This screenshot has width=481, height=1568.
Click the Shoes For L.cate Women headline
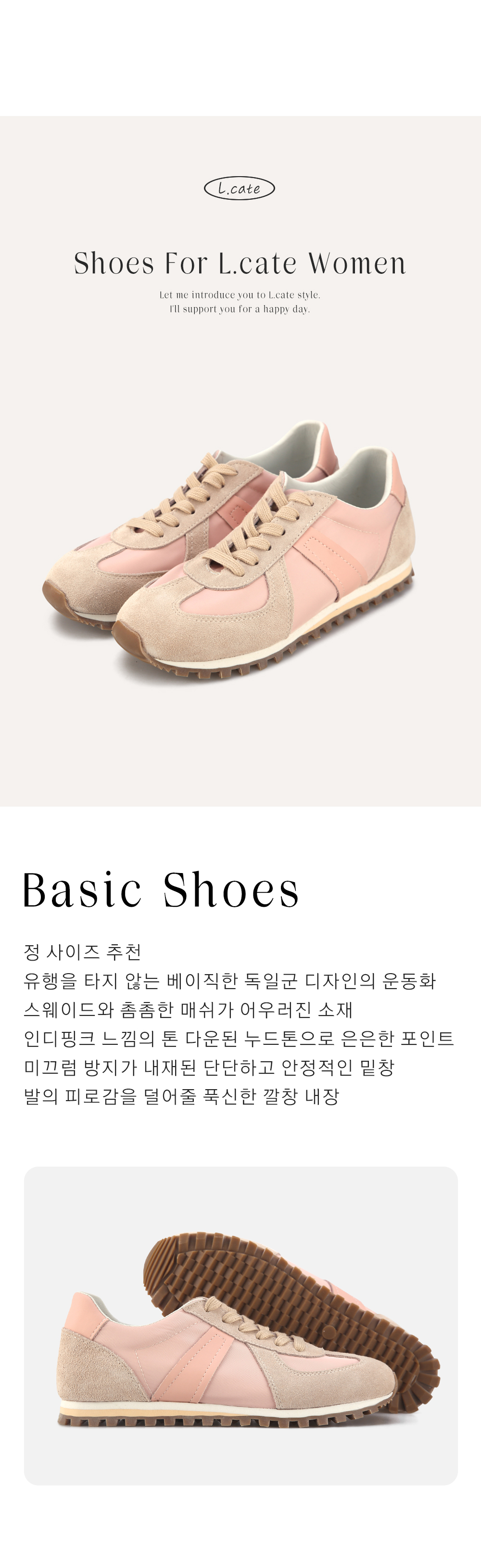pyautogui.click(x=240, y=263)
